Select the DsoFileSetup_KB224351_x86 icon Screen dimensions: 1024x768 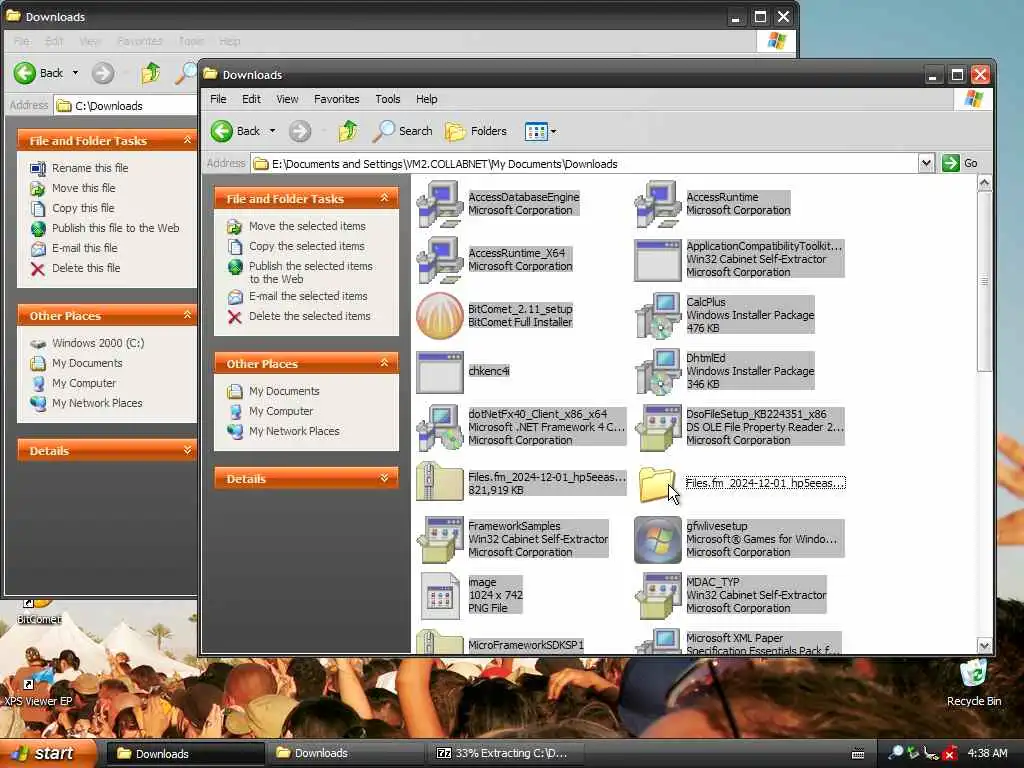pyautogui.click(x=658, y=428)
